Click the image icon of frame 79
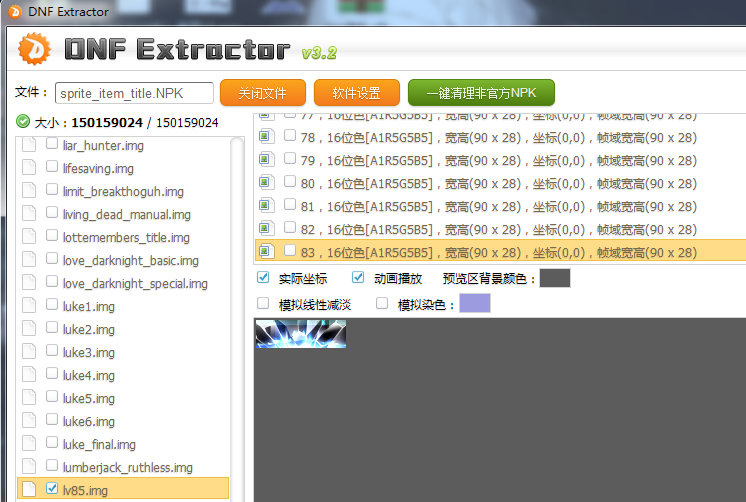The width and height of the screenshot is (746, 502). (x=267, y=159)
